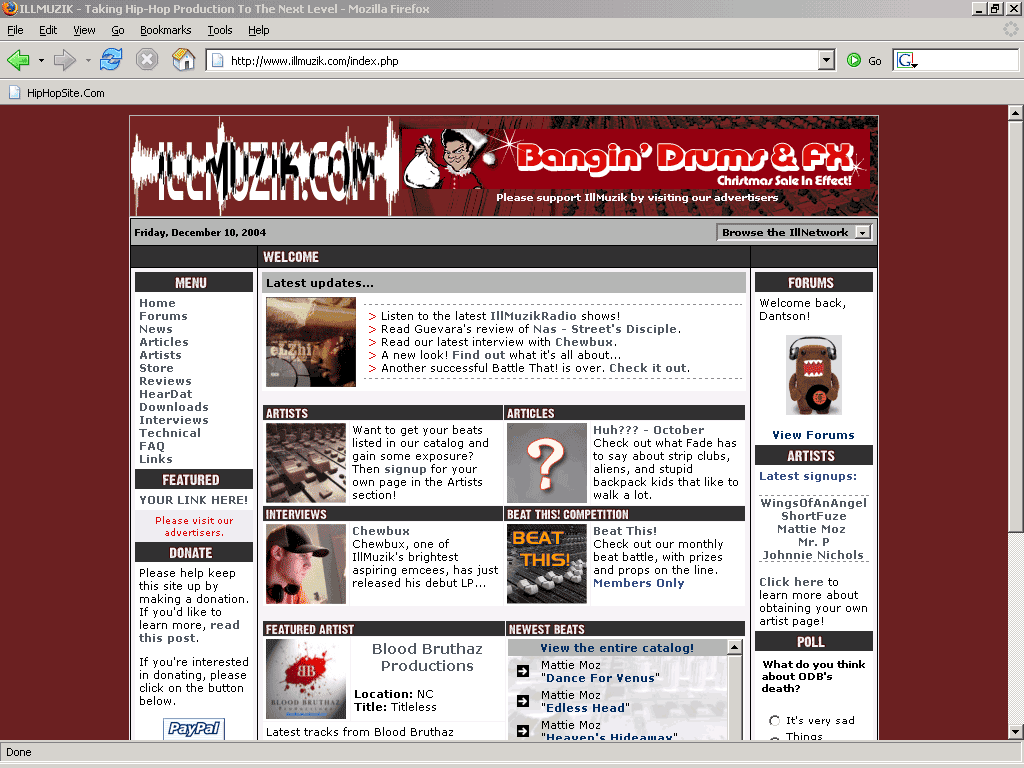1024x768 pixels.
Task: Click the Firefox logo in the title bar
Action: [x=9, y=8]
